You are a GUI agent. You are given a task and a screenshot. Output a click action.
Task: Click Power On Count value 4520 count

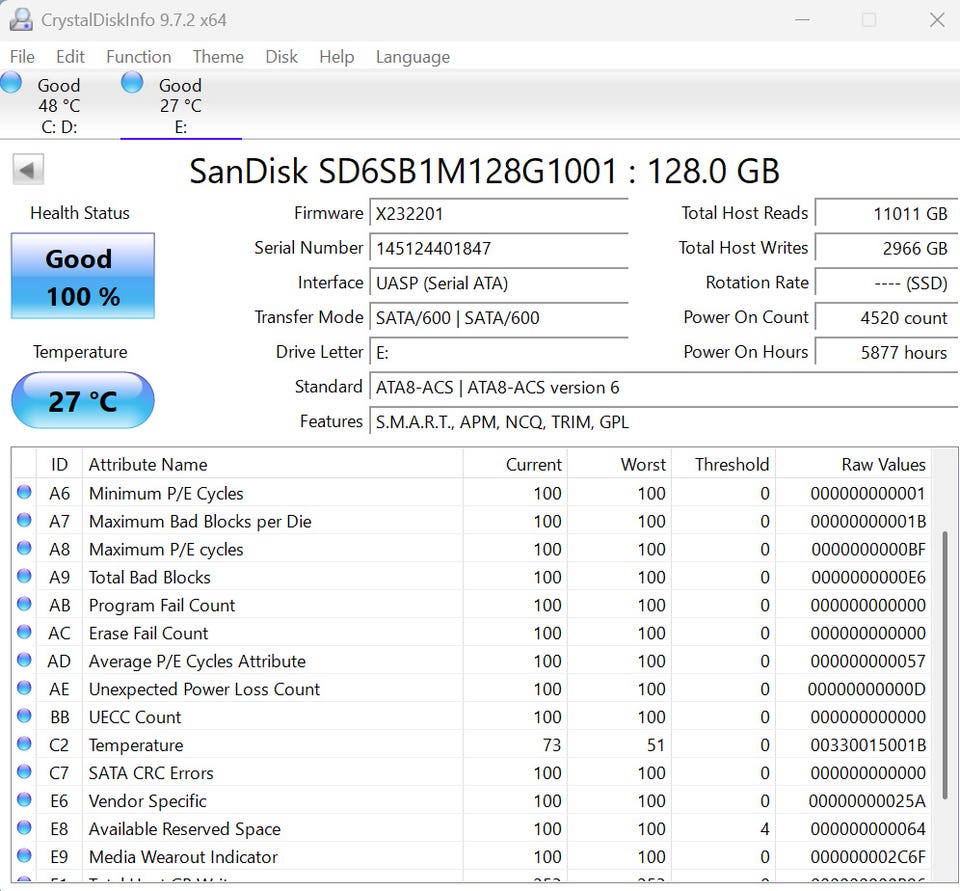click(887, 318)
